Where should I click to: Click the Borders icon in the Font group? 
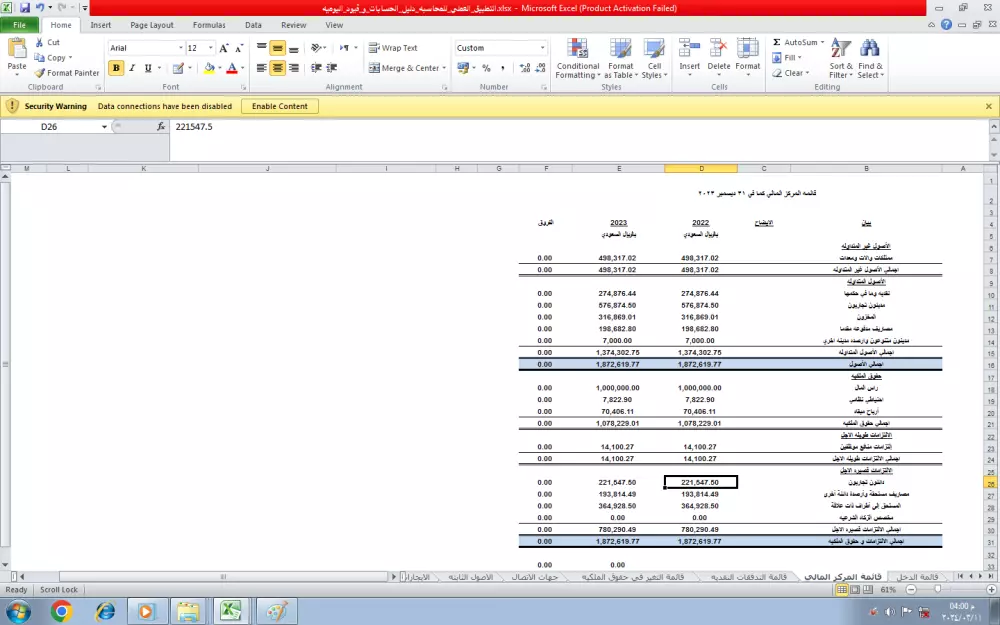coord(178,68)
